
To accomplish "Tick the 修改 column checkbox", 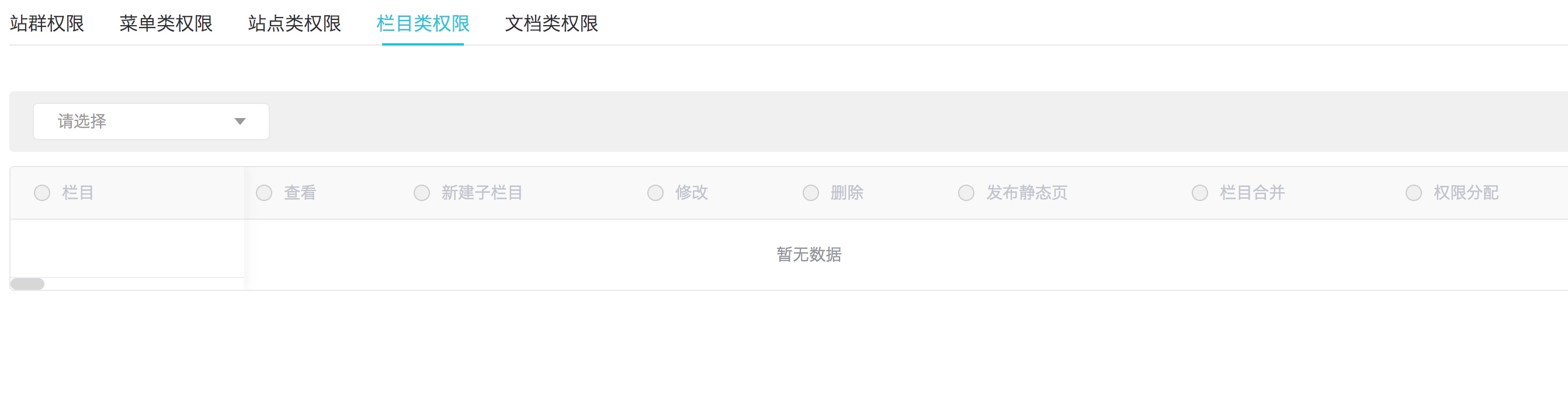I will (x=655, y=193).
